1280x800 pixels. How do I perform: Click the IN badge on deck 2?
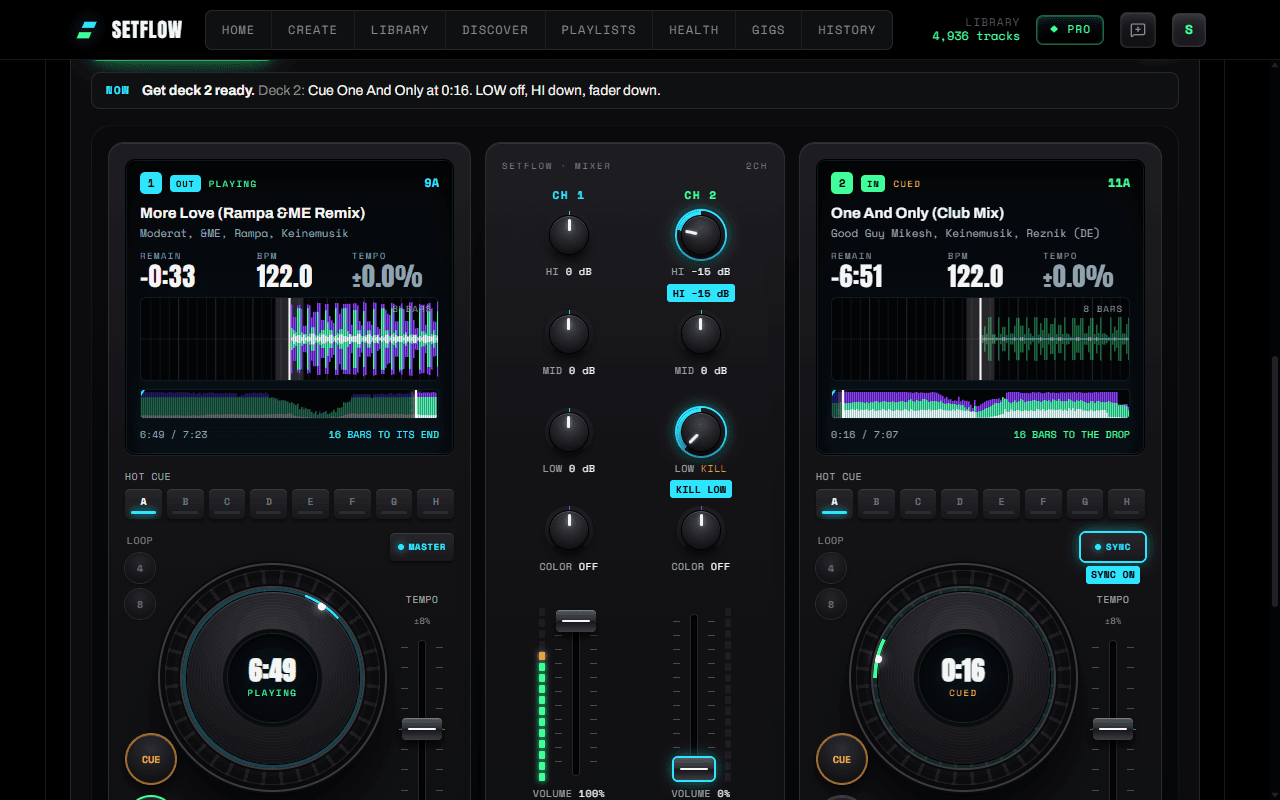[x=872, y=184]
